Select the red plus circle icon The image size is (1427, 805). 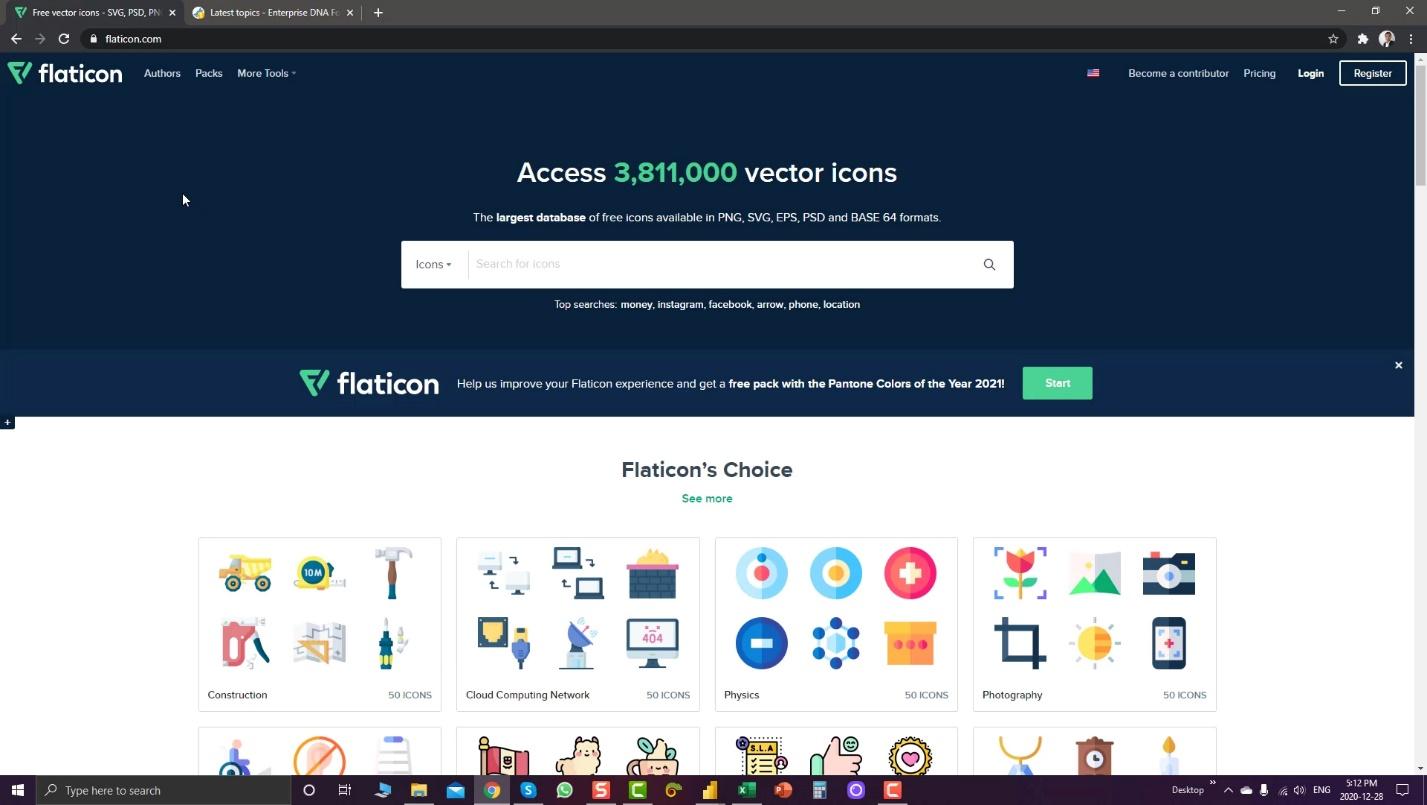click(x=910, y=573)
